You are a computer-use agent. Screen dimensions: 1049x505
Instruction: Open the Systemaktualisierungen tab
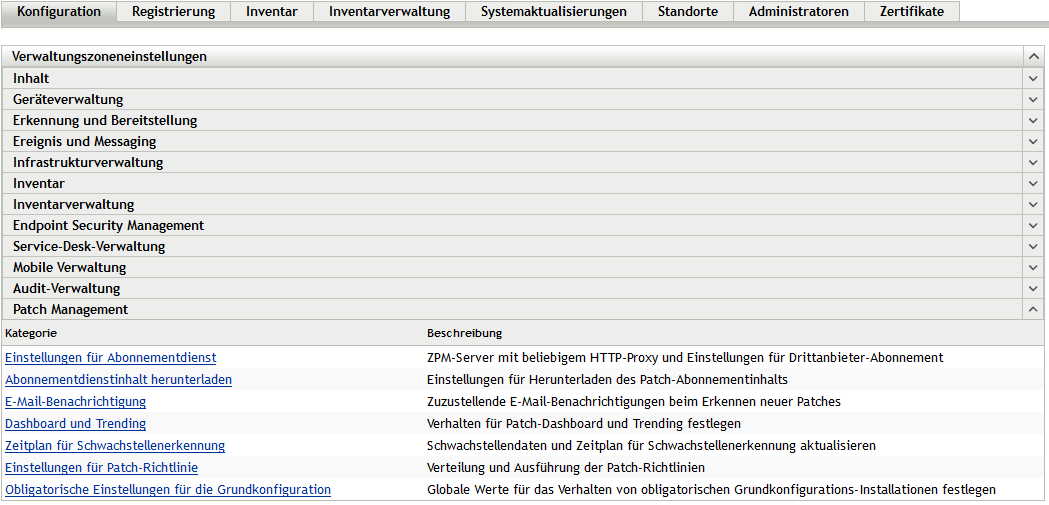(x=553, y=12)
